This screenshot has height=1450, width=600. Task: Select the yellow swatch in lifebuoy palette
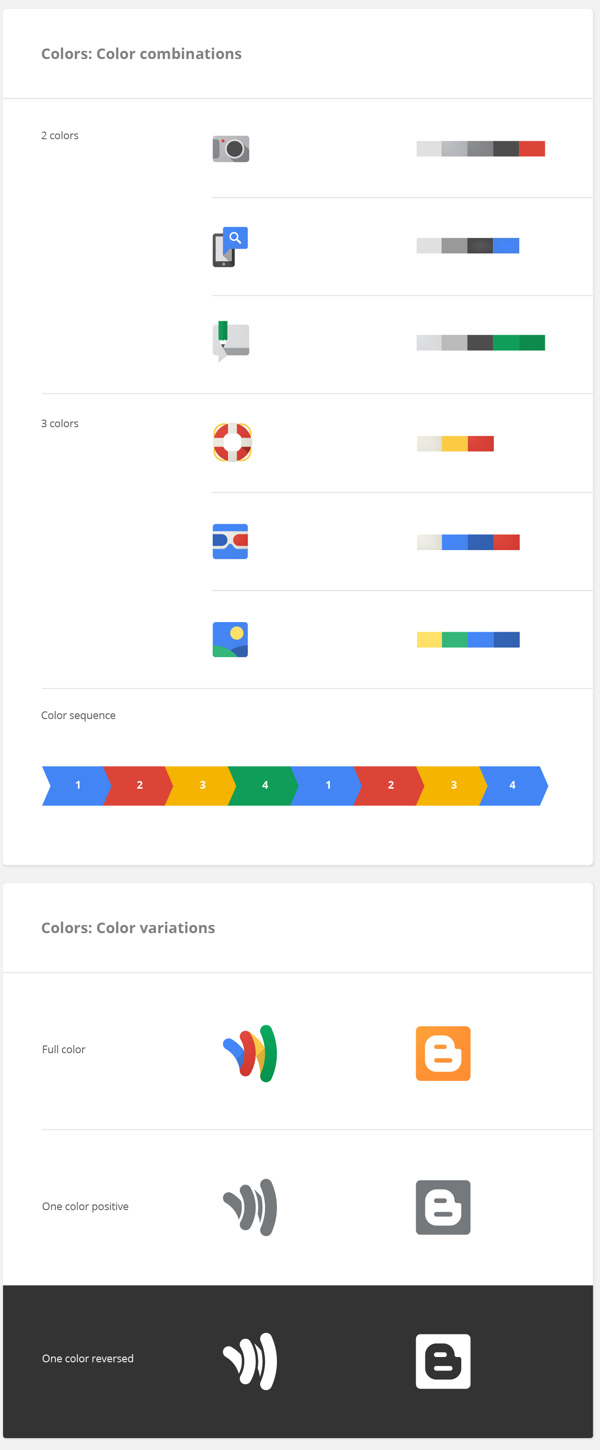click(x=455, y=443)
